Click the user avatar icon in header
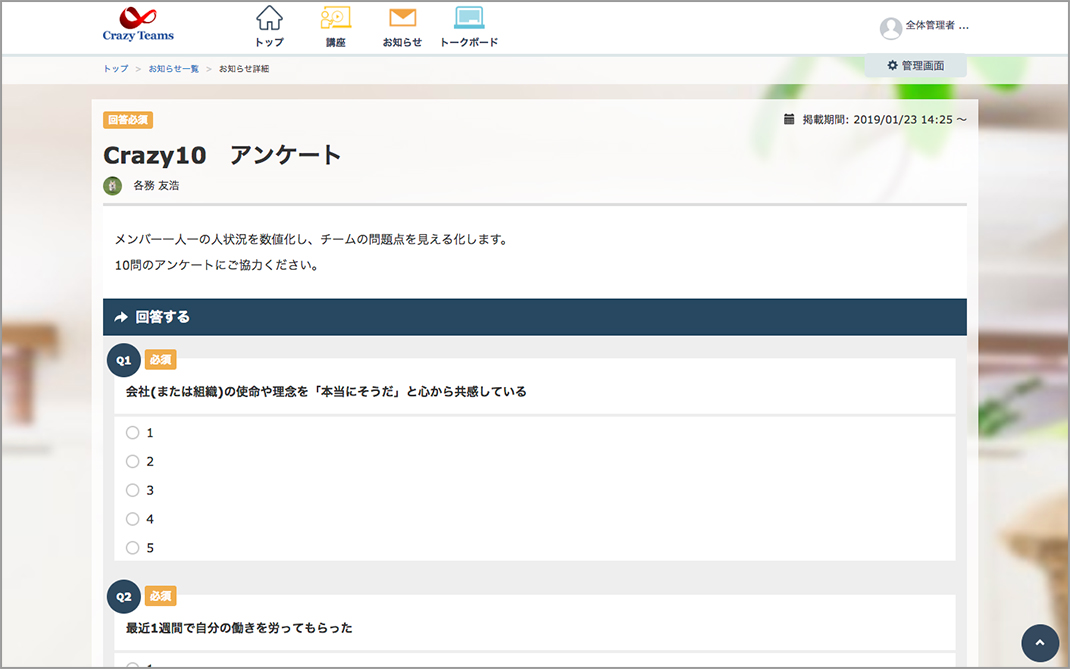Screen dimensions: 1070x669 click(x=891, y=28)
